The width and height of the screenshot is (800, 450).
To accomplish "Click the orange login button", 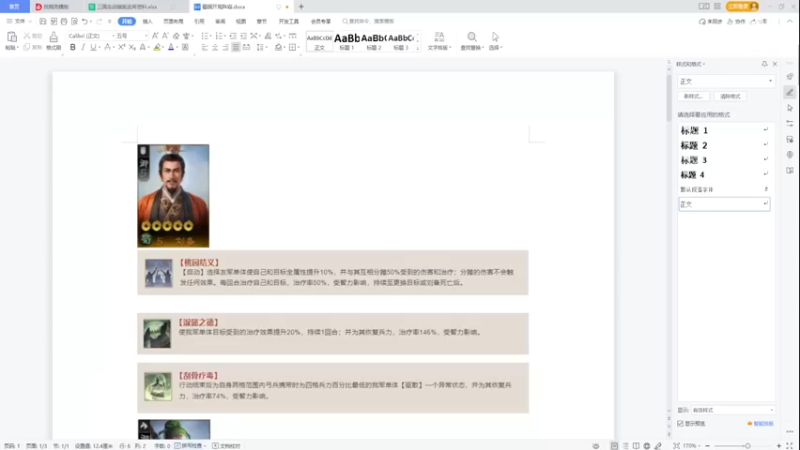I will click(742, 7).
